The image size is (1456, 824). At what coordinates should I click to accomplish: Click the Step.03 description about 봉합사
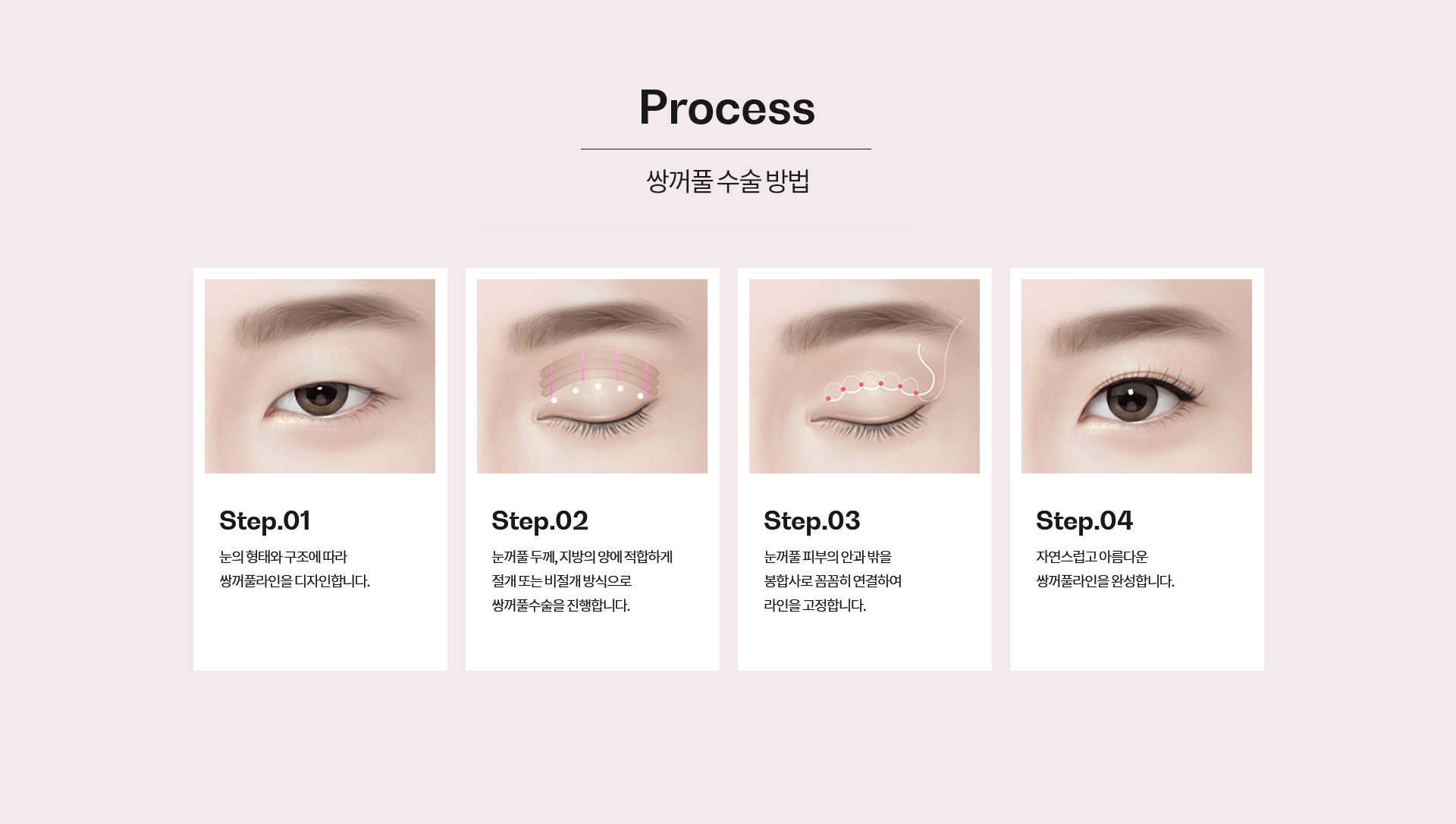click(833, 581)
